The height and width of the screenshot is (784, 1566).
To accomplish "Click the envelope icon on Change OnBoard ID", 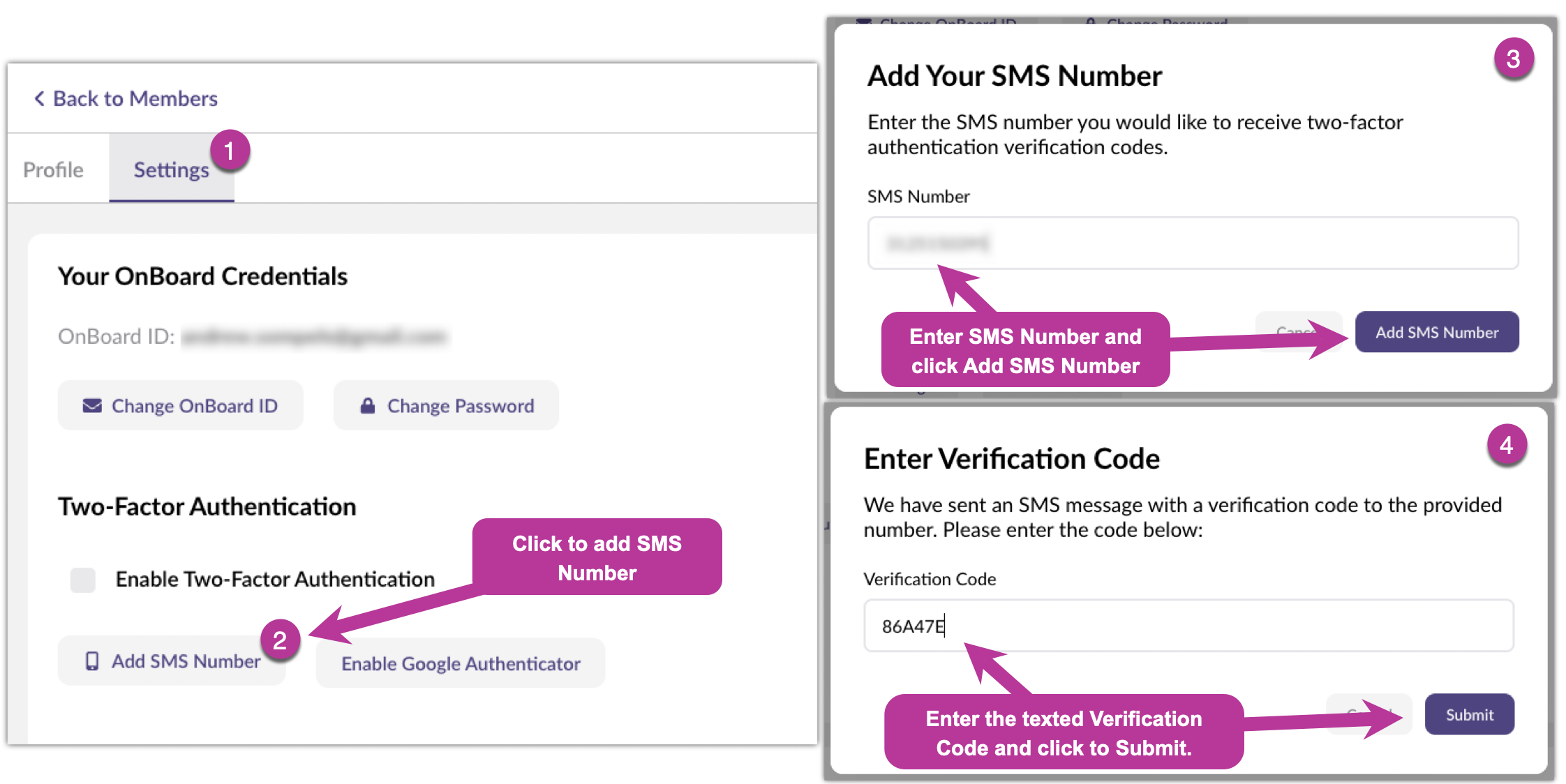I will coord(92,406).
